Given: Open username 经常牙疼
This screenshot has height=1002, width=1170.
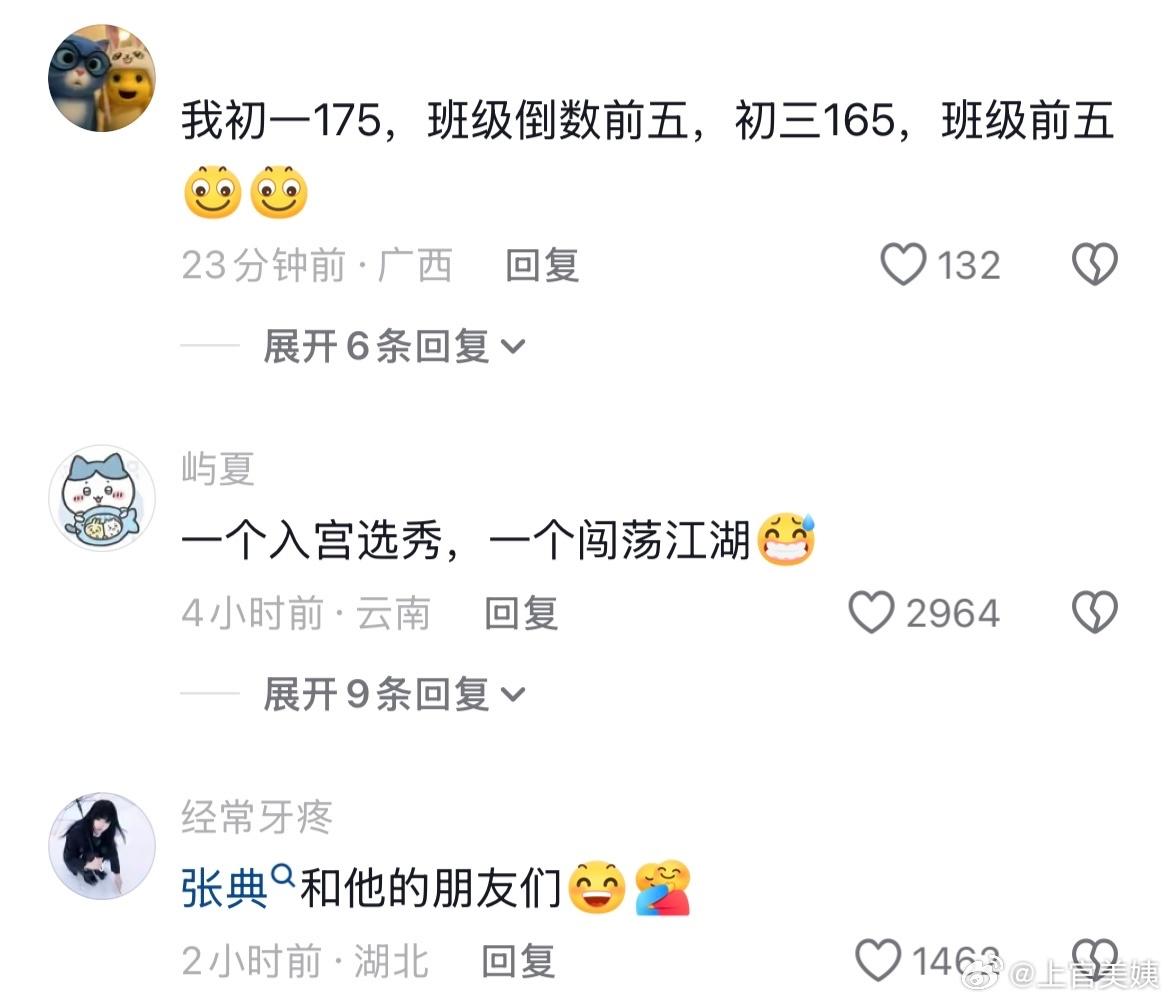Looking at the screenshot, I should [x=257, y=817].
